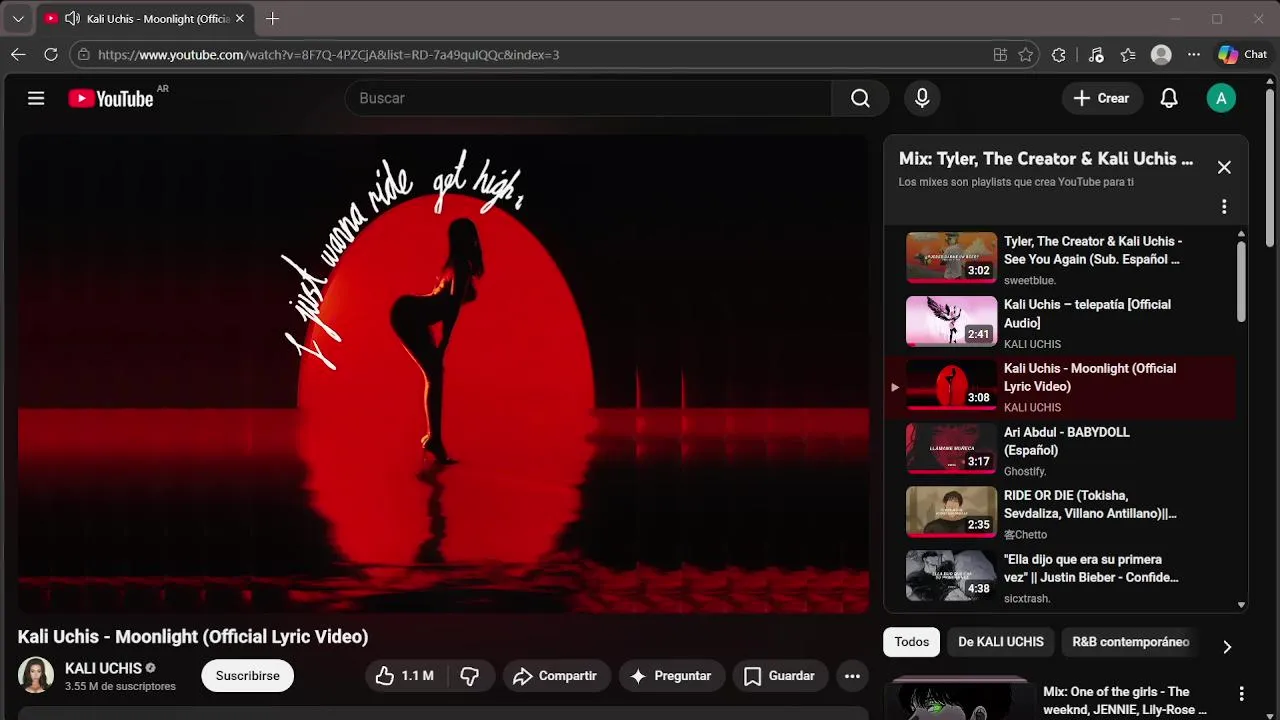Open browser extensions puzzle icon

click(1059, 55)
